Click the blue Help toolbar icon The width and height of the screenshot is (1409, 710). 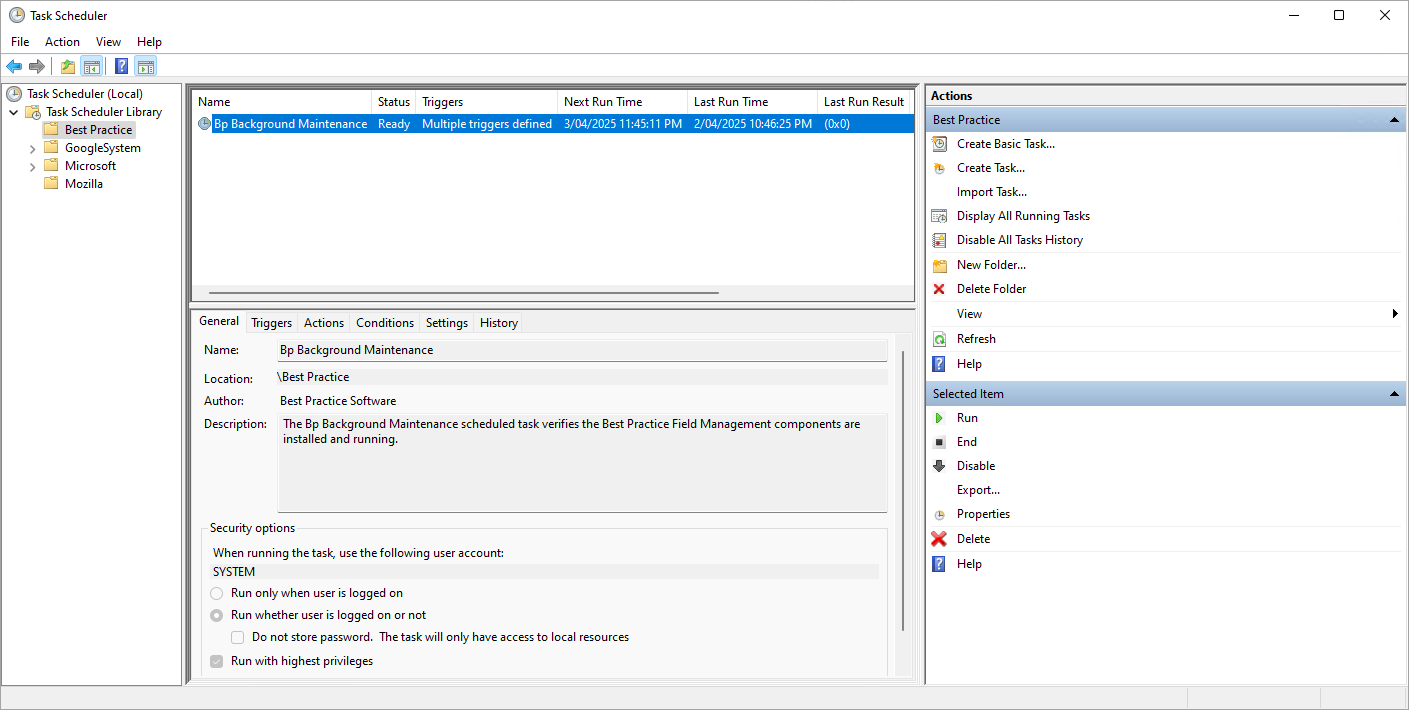tap(121, 67)
